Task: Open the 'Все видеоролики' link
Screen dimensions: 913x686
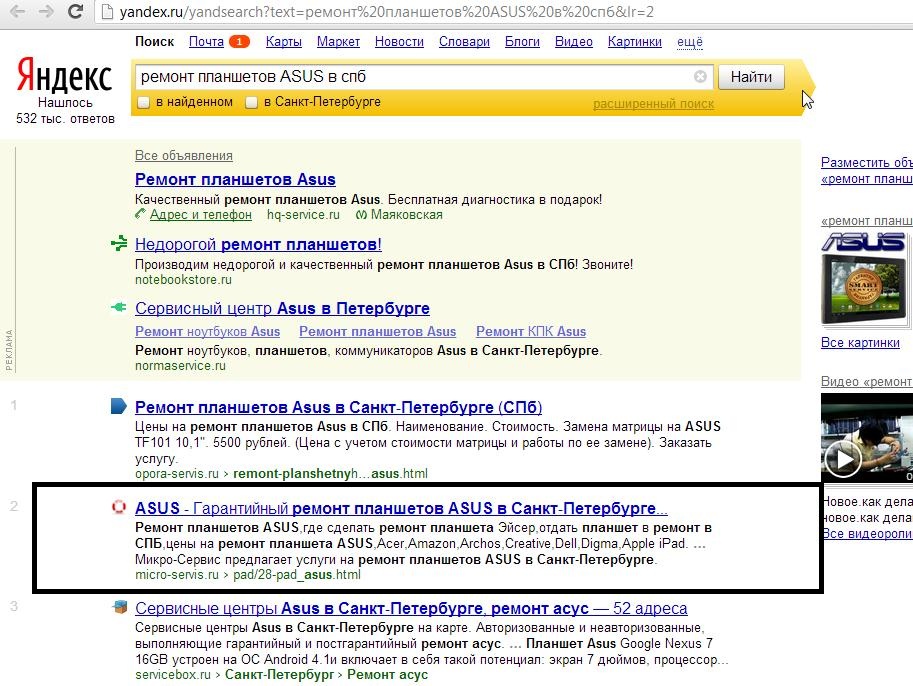Action: [x=867, y=533]
